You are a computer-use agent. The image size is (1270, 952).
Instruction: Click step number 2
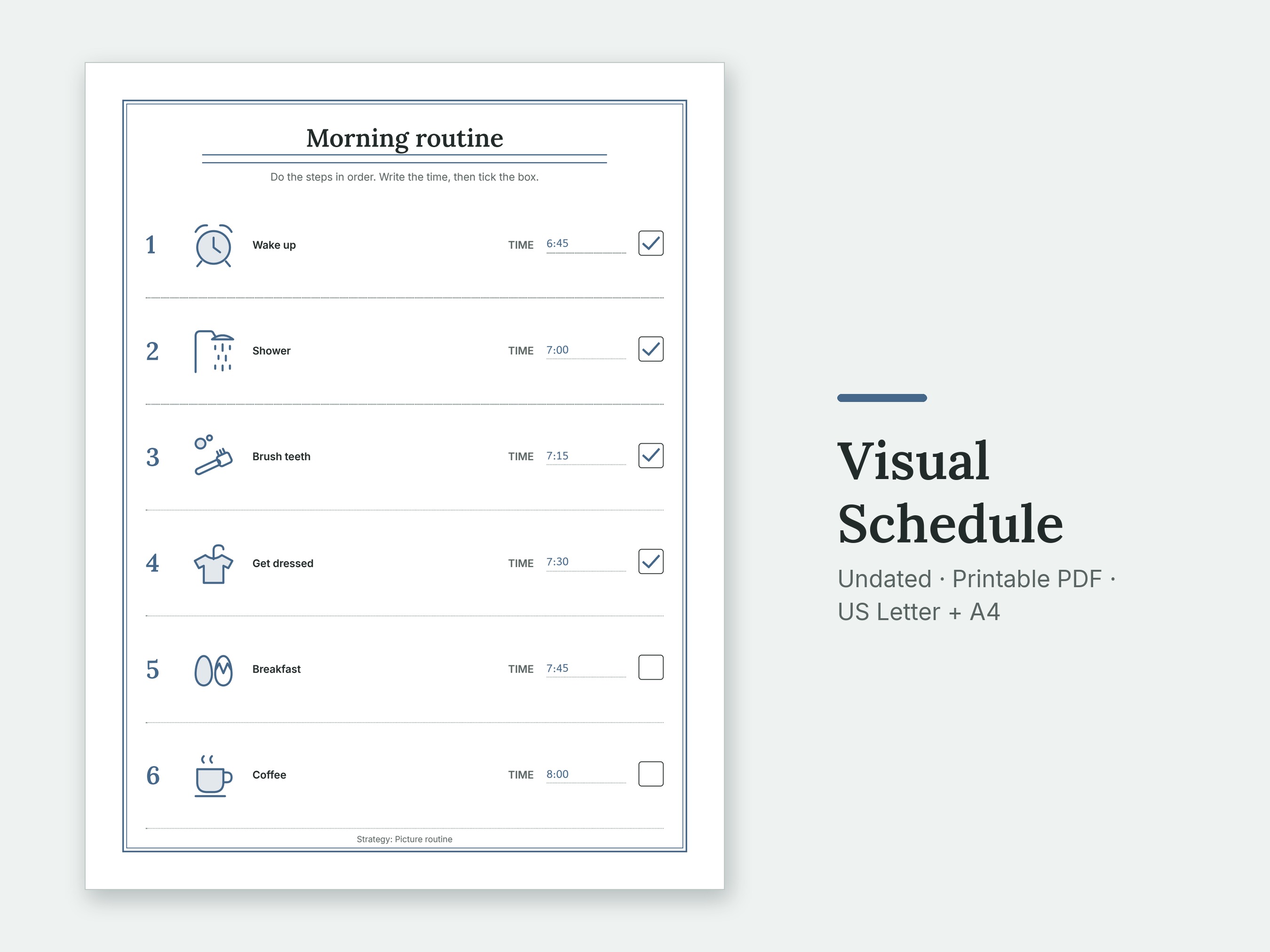tap(152, 351)
